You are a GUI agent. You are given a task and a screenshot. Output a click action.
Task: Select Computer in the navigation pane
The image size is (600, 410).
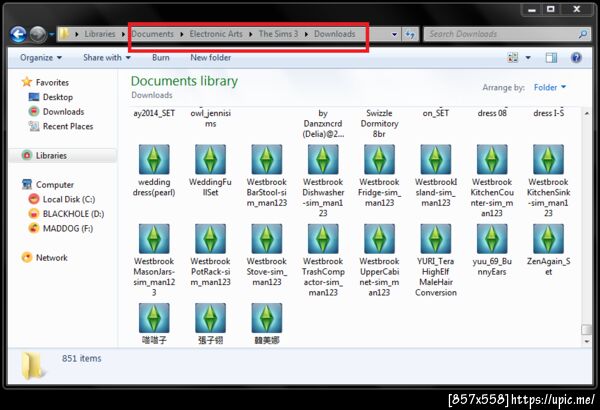click(55, 185)
